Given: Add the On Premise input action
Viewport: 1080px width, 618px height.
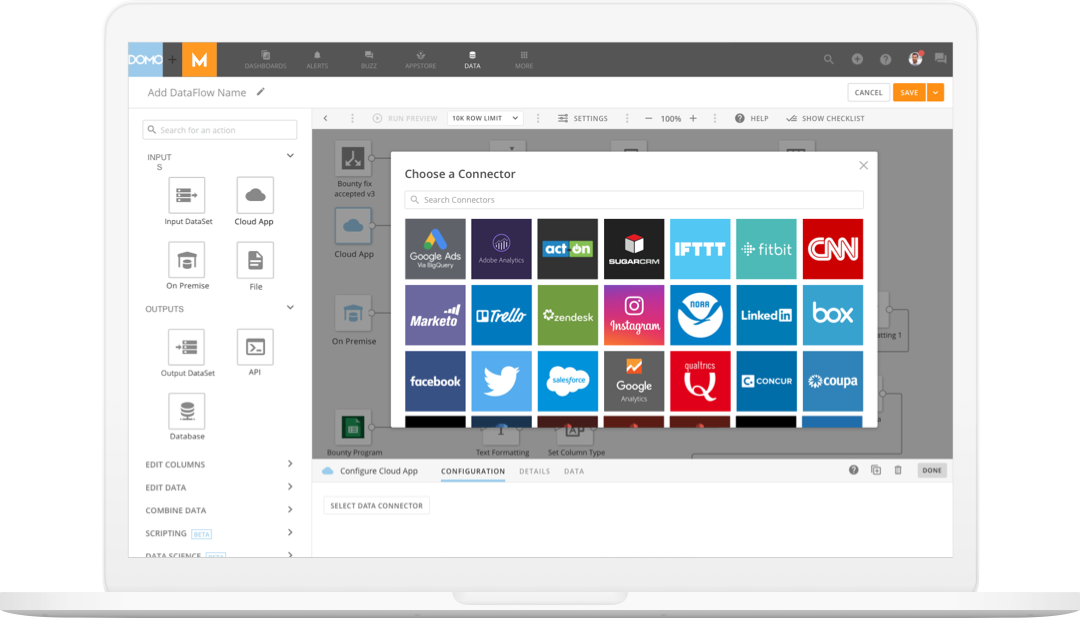Looking at the screenshot, I should point(187,260).
